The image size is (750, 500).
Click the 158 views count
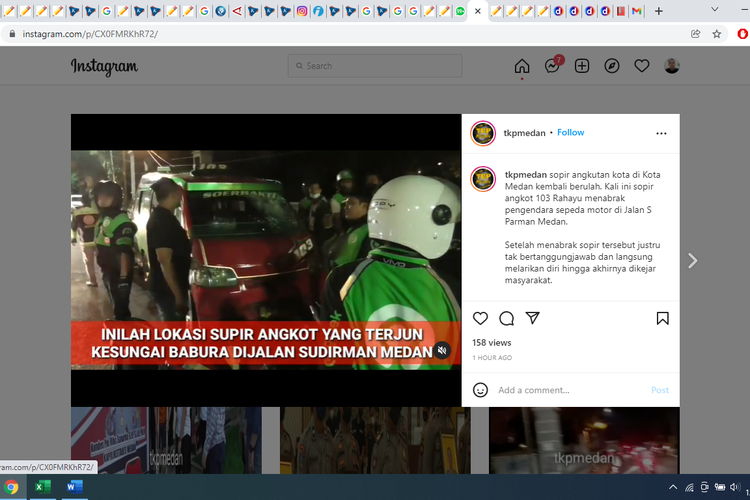pos(492,343)
